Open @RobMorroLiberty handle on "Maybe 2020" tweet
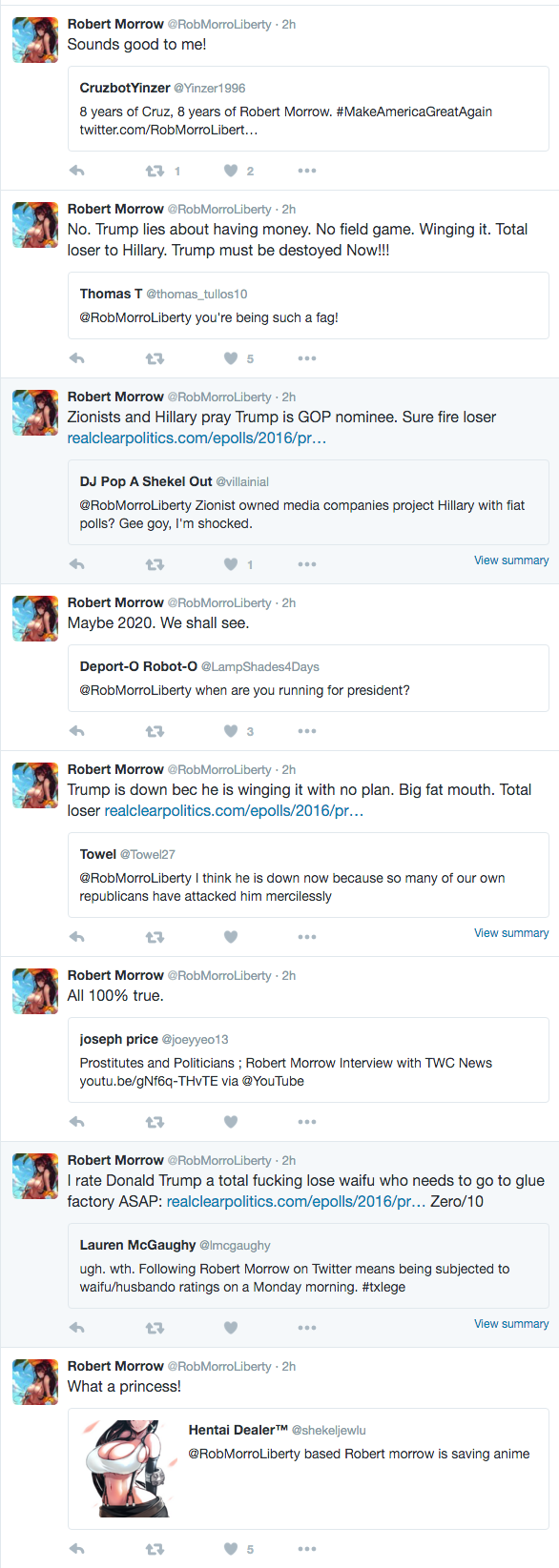This screenshot has width=559, height=1568. pos(219,603)
